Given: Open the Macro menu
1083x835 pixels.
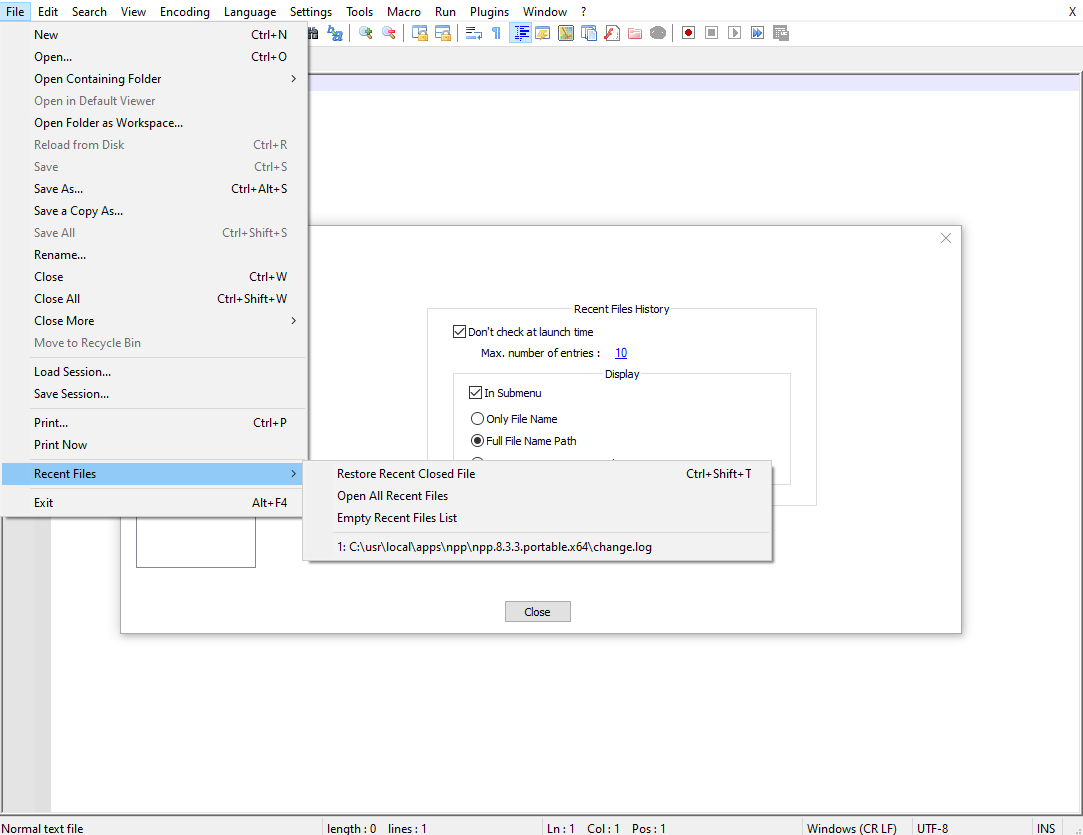Looking at the screenshot, I should (404, 12).
